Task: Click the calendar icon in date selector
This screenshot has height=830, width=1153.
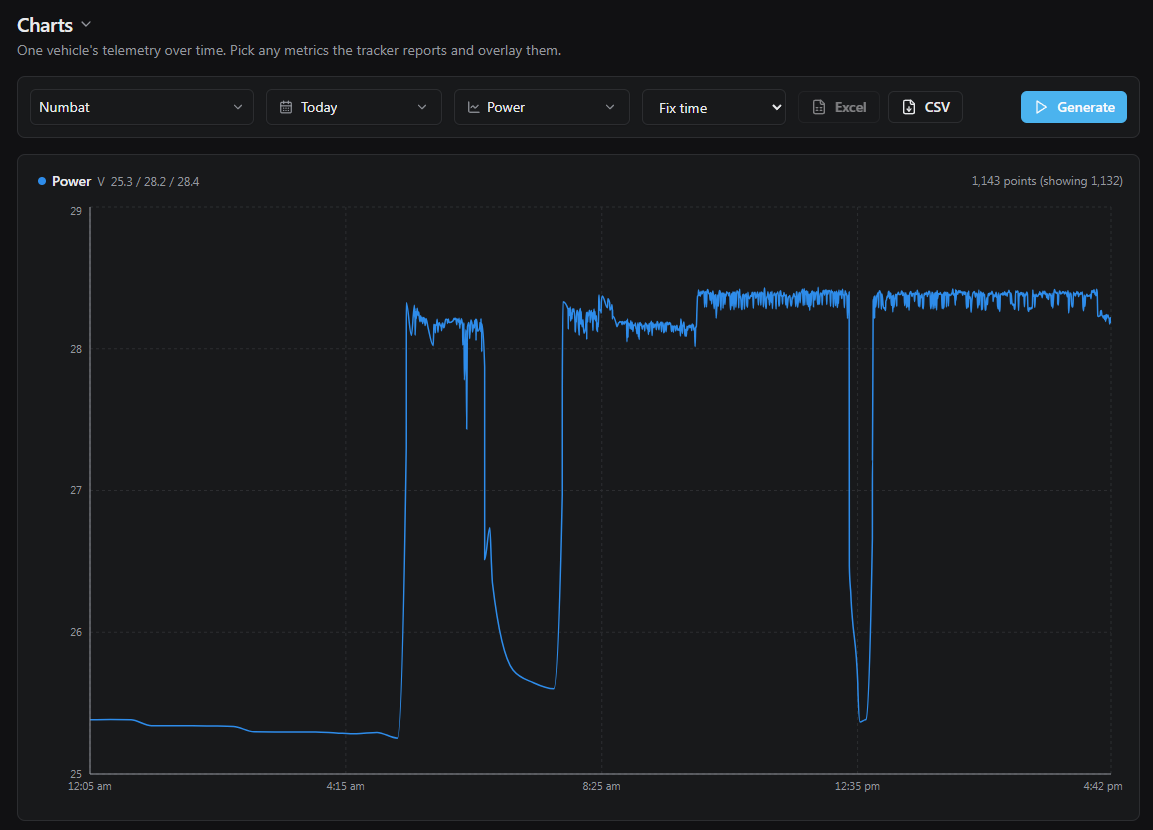Action: click(286, 107)
